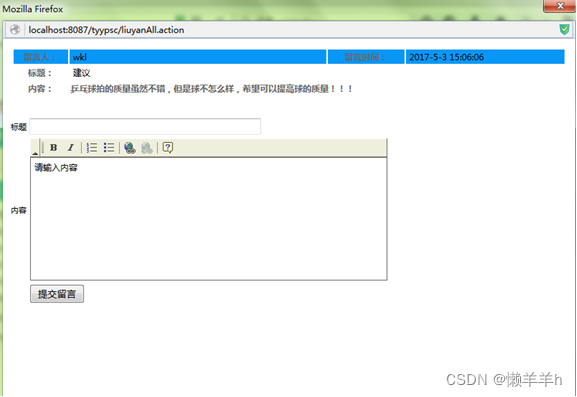Click the 留言时间 header label
The image size is (577, 397).
(364, 57)
